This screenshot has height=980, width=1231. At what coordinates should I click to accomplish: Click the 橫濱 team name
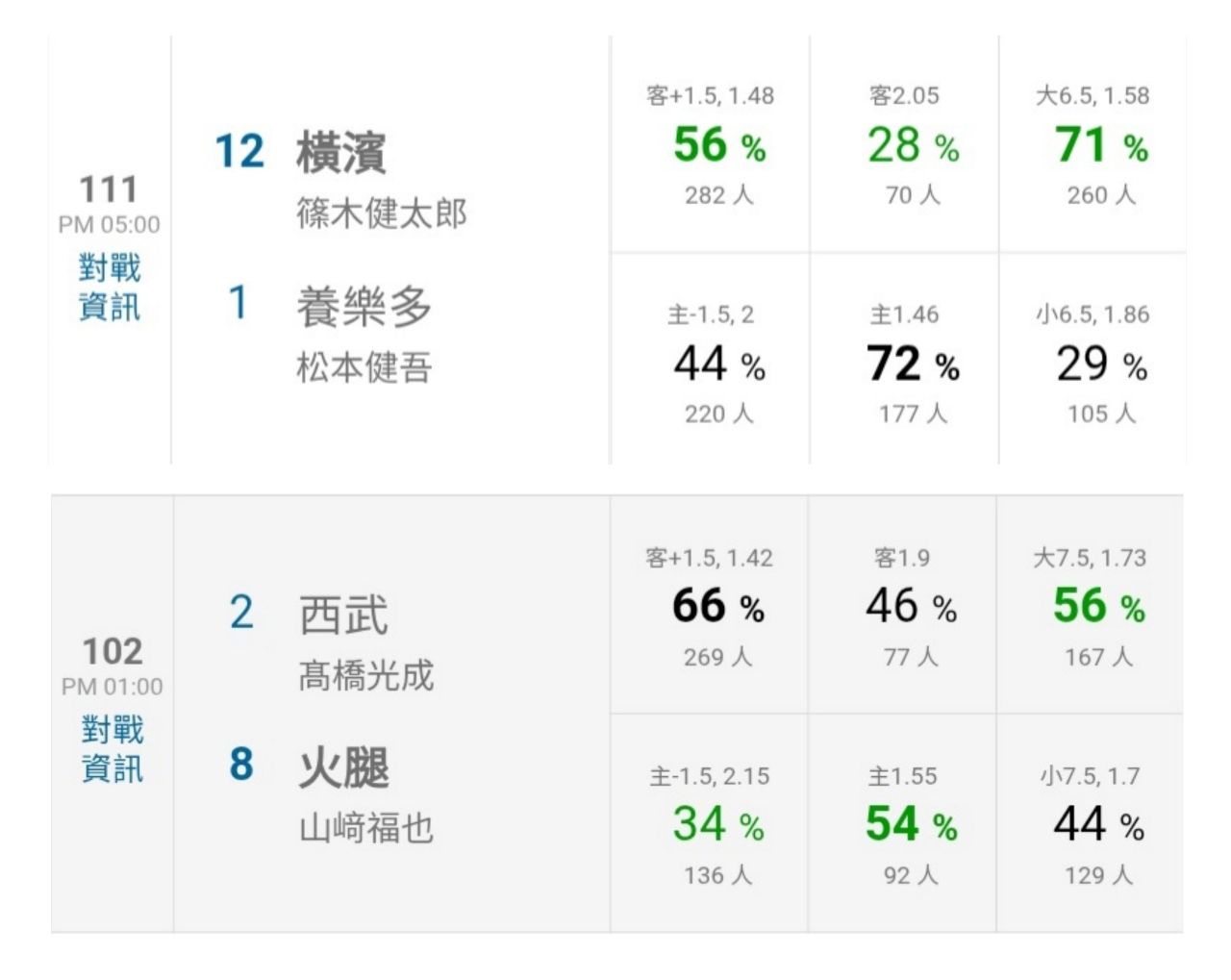tap(340, 153)
